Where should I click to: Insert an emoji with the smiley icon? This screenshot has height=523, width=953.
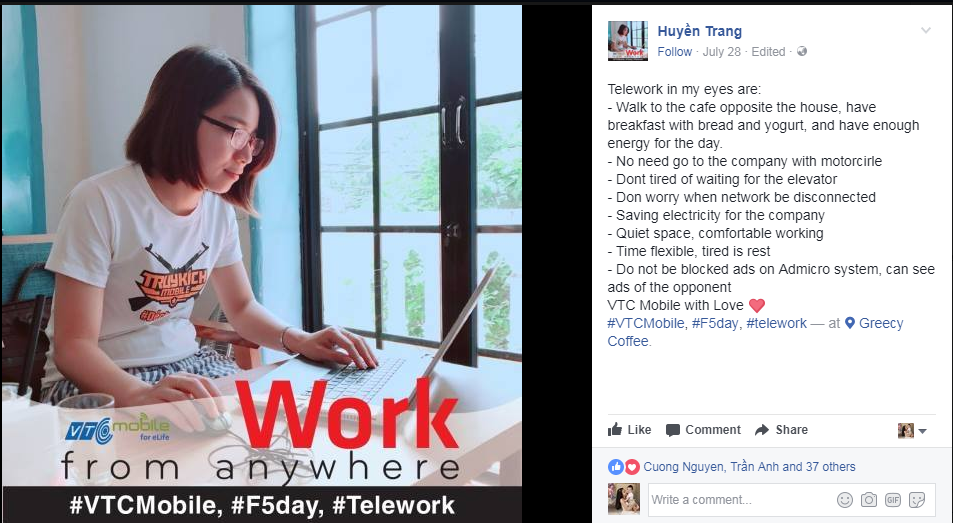click(845, 500)
